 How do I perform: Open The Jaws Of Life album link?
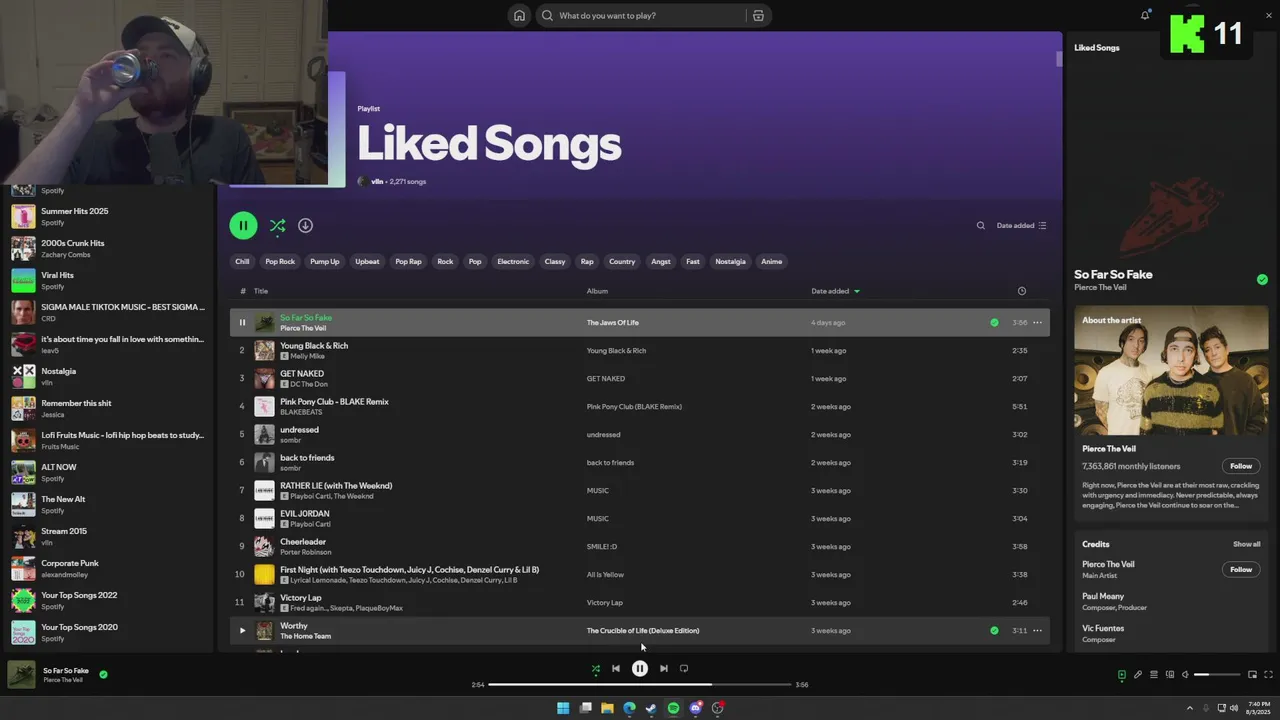tap(612, 322)
